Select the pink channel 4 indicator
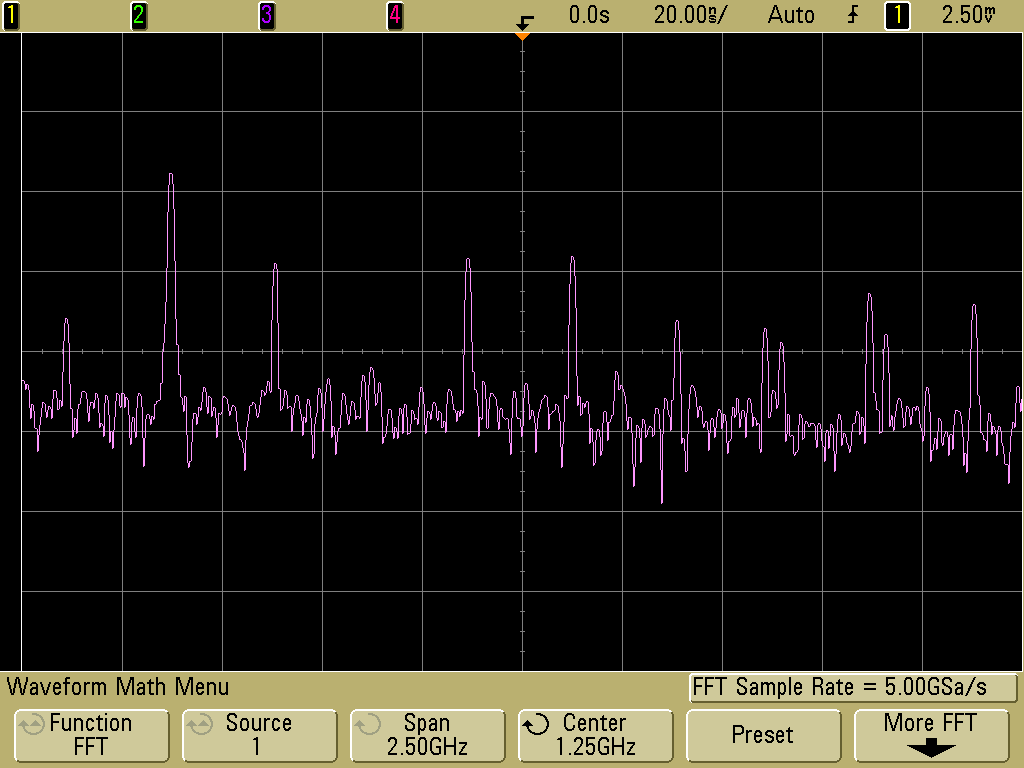Viewport: 1024px width, 768px height. [x=394, y=15]
